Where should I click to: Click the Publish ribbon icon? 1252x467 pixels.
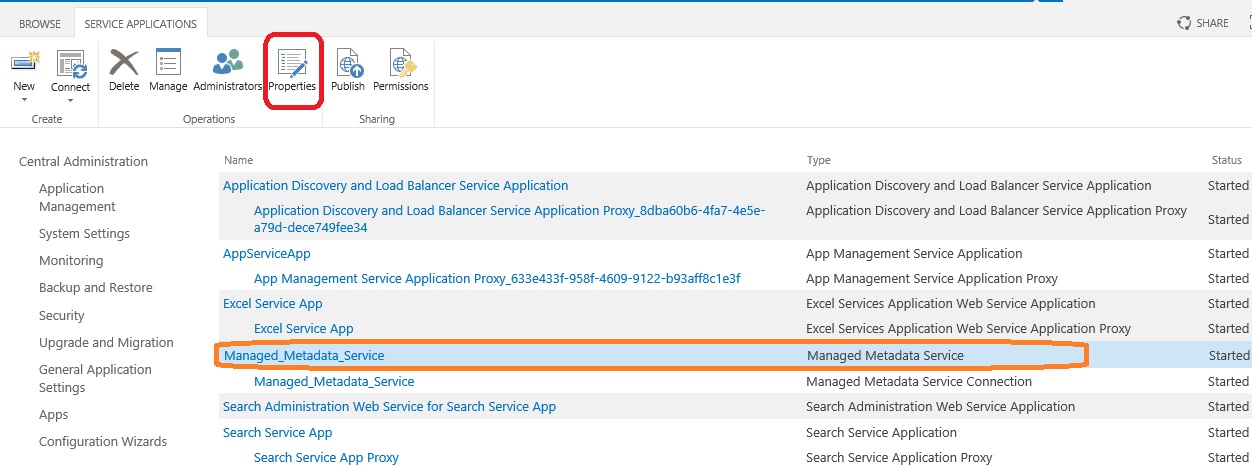click(348, 63)
